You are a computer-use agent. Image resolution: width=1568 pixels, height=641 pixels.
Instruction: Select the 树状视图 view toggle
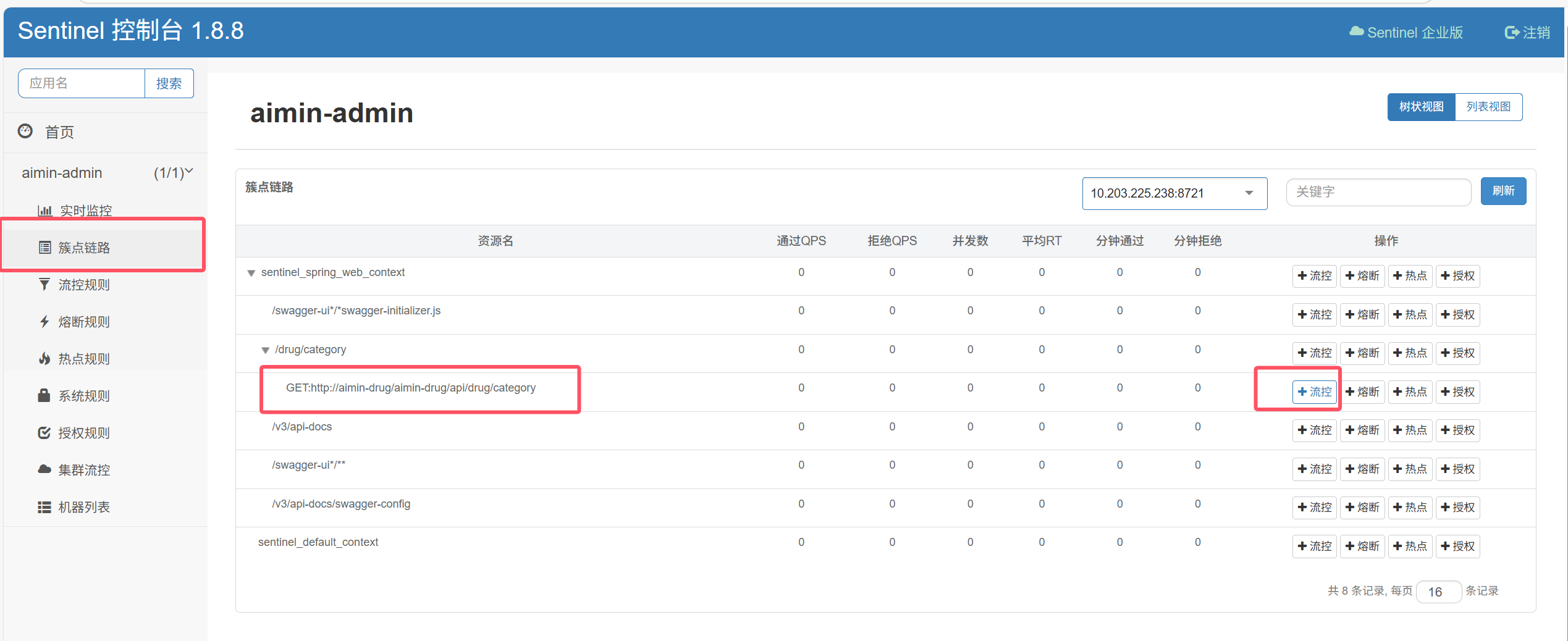[1421, 107]
